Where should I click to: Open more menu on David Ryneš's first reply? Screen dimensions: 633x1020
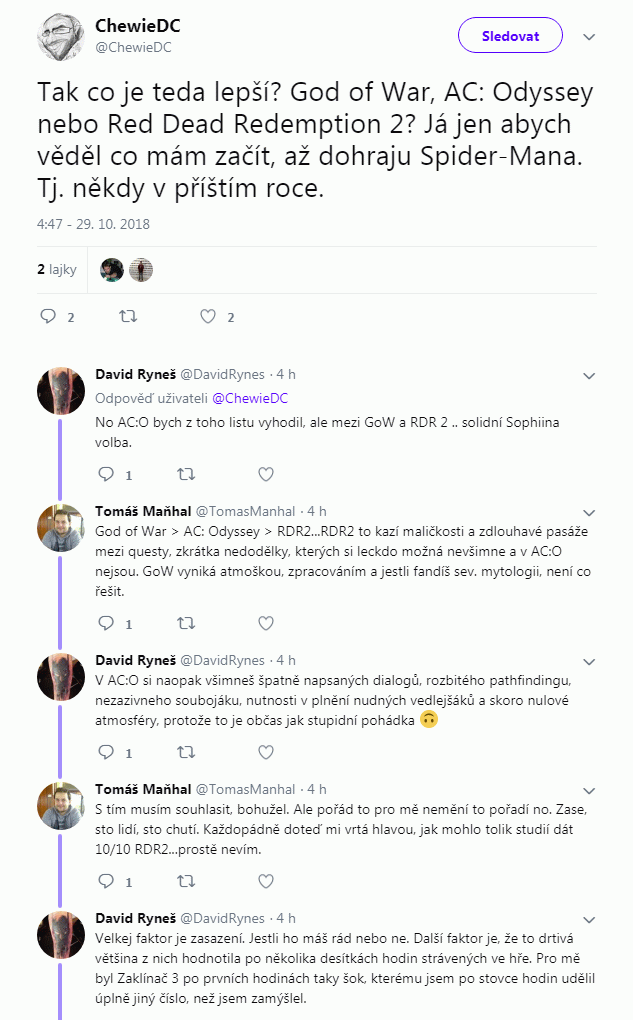pos(589,375)
